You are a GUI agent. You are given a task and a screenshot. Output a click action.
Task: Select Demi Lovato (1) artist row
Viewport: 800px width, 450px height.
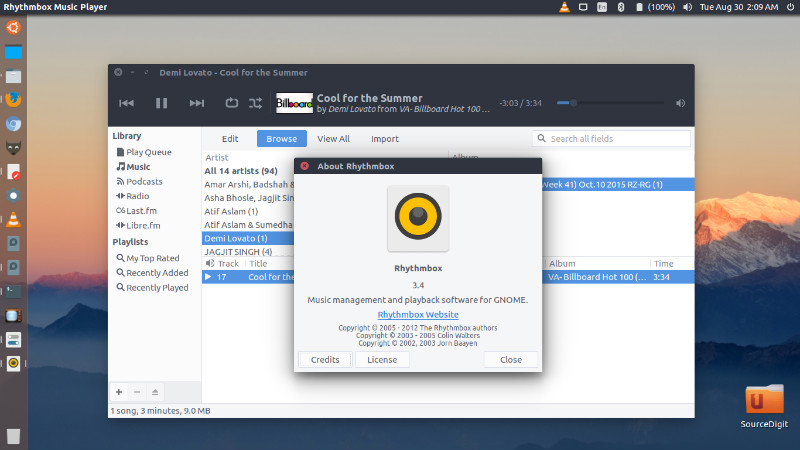pyautogui.click(x=248, y=238)
